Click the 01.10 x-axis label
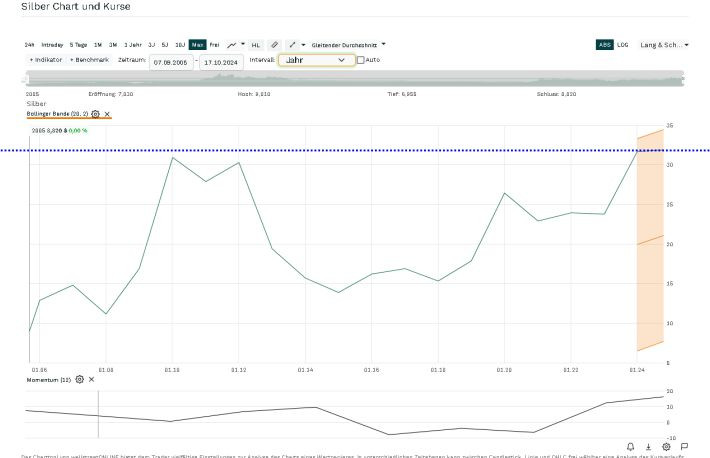This screenshot has height=458, width=710. tap(172, 370)
